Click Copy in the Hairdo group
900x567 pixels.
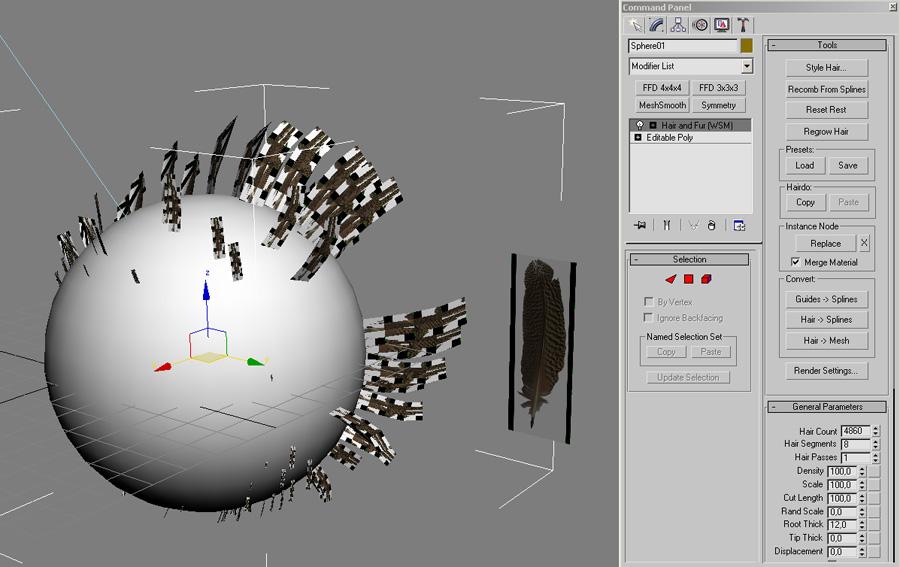pyautogui.click(x=805, y=202)
